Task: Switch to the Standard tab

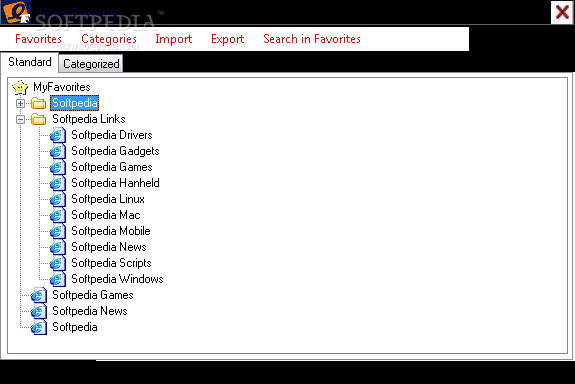Action: pyautogui.click(x=30, y=62)
